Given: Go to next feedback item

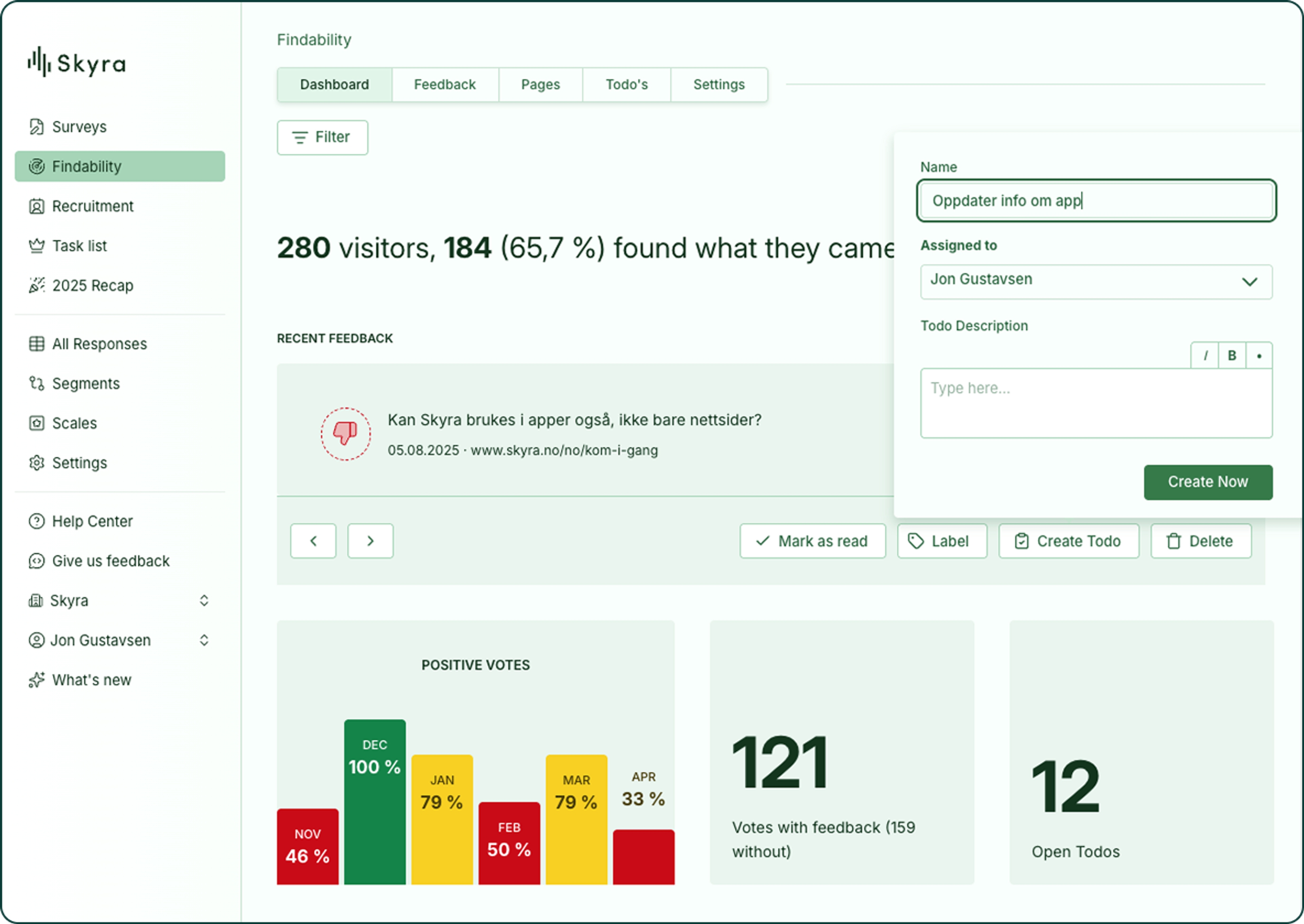Looking at the screenshot, I should (x=370, y=541).
